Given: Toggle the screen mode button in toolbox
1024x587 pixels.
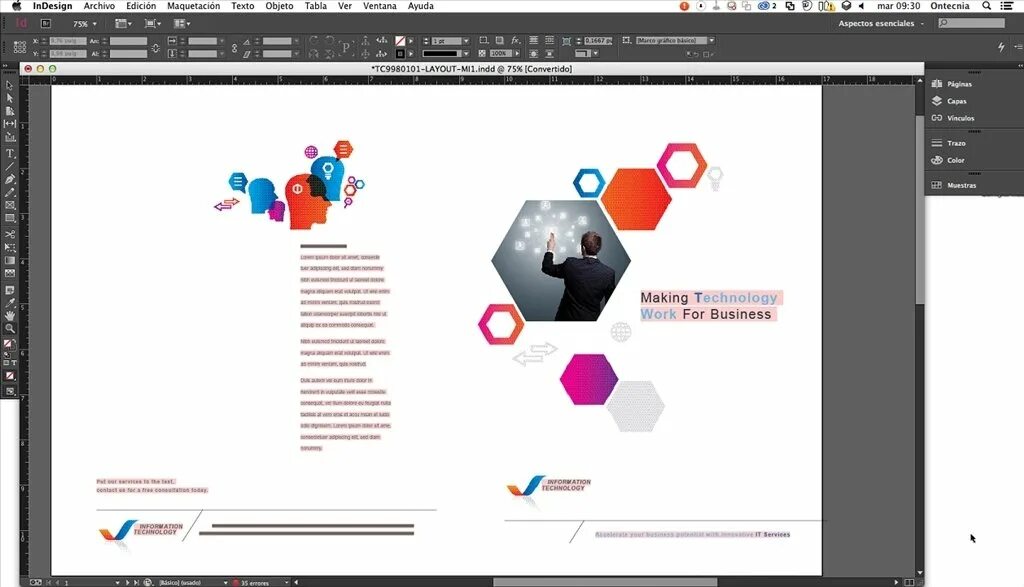Looking at the screenshot, I should coord(9,391).
